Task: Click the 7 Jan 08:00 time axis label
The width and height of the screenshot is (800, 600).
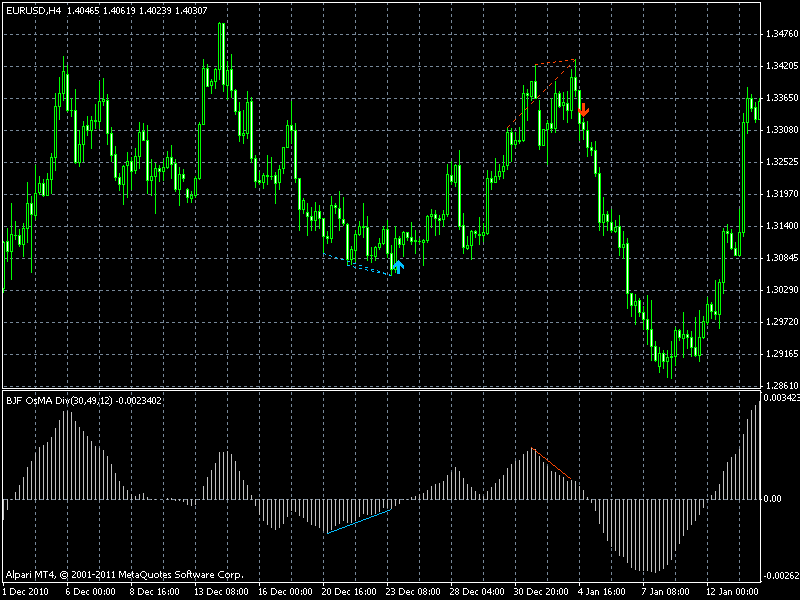Action: pos(667,592)
